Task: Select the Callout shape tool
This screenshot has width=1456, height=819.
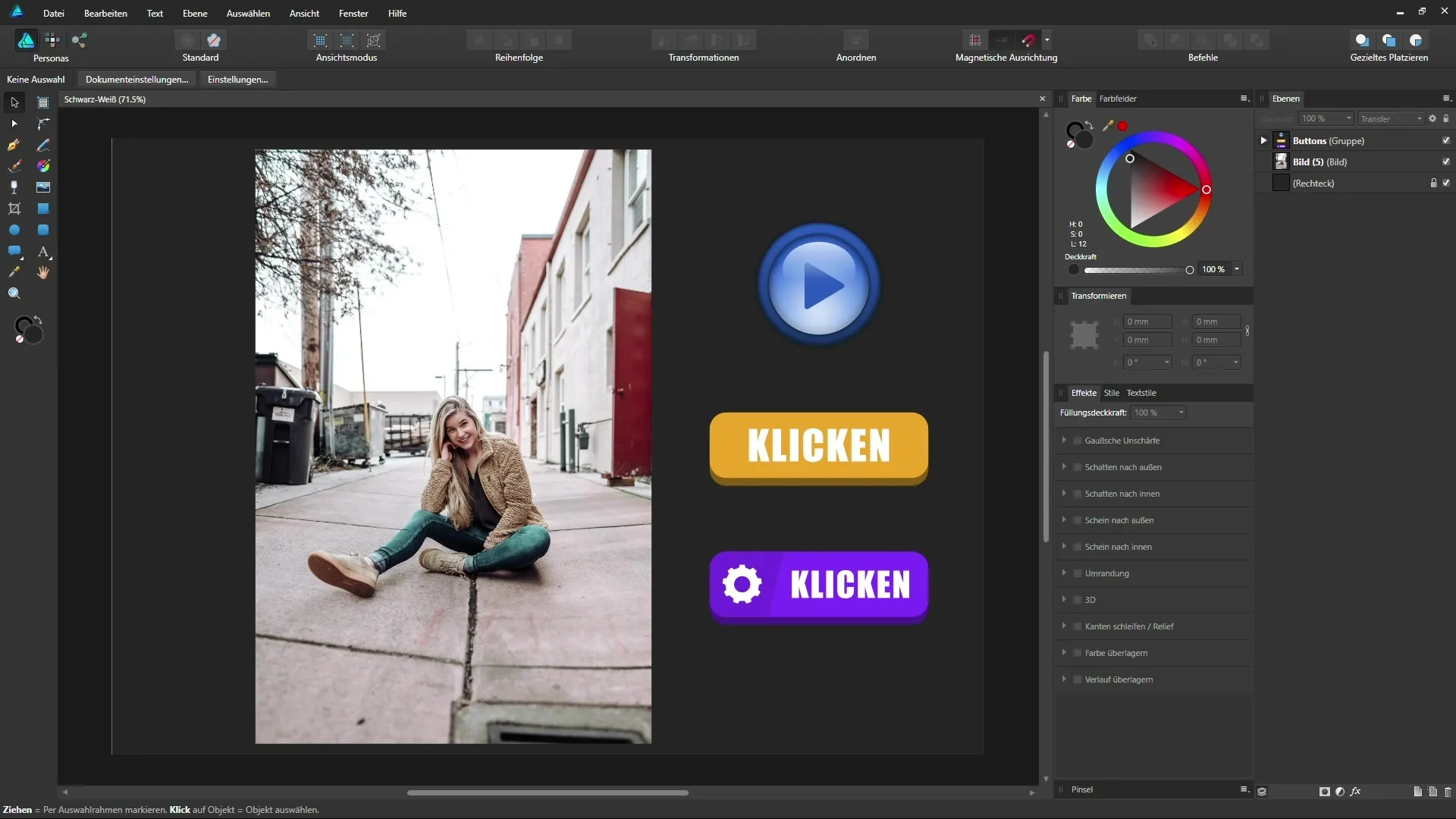Action: pyautogui.click(x=14, y=251)
